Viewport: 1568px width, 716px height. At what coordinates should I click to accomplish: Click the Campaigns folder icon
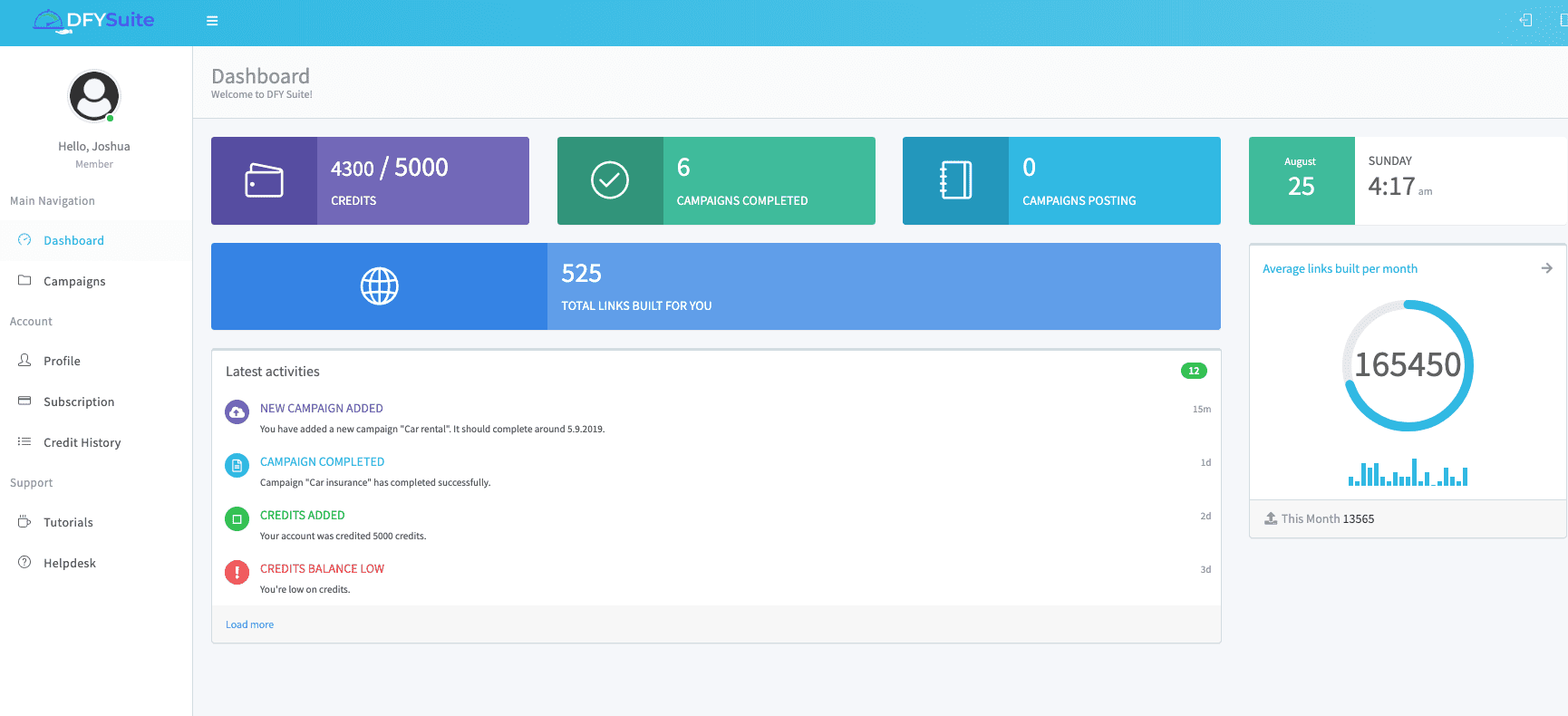coord(24,280)
